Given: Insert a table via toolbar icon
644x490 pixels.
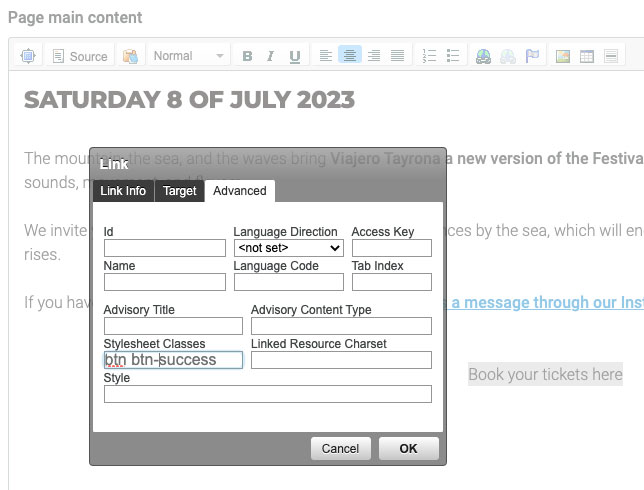Looking at the screenshot, I should pos(587,57).
